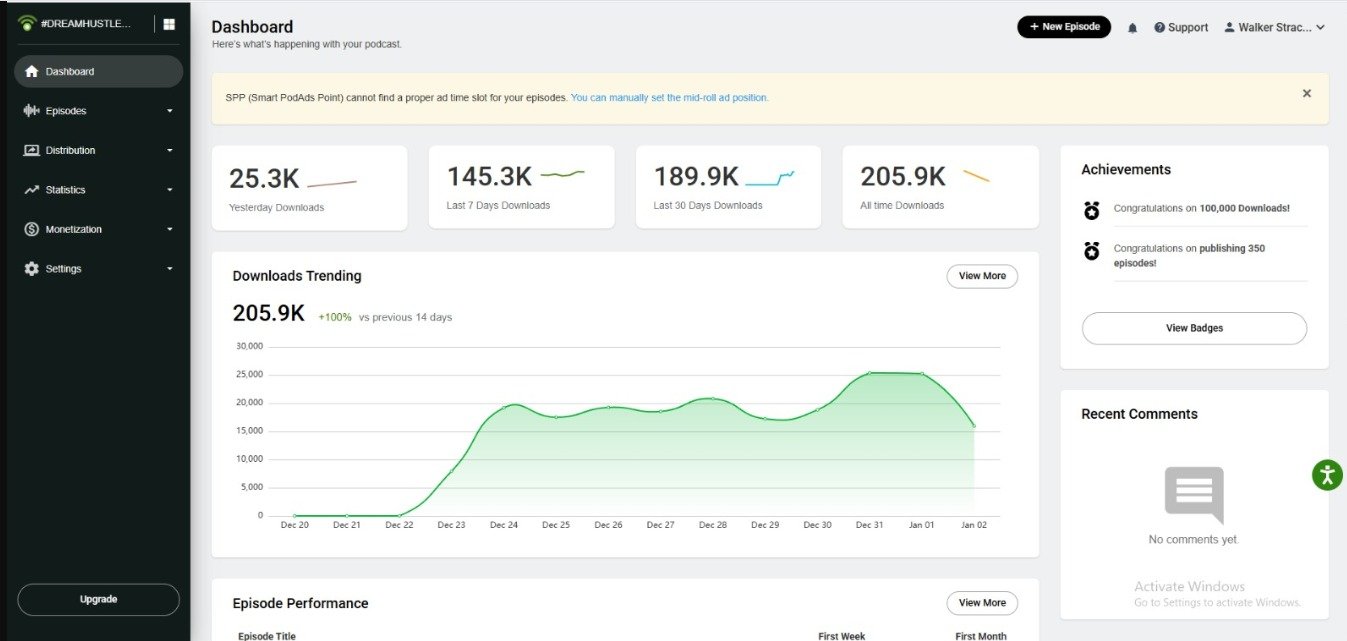Expand the Monetization submenu arrow
This screenshot has height=641, width=1347.
click(x=170, y=229)
